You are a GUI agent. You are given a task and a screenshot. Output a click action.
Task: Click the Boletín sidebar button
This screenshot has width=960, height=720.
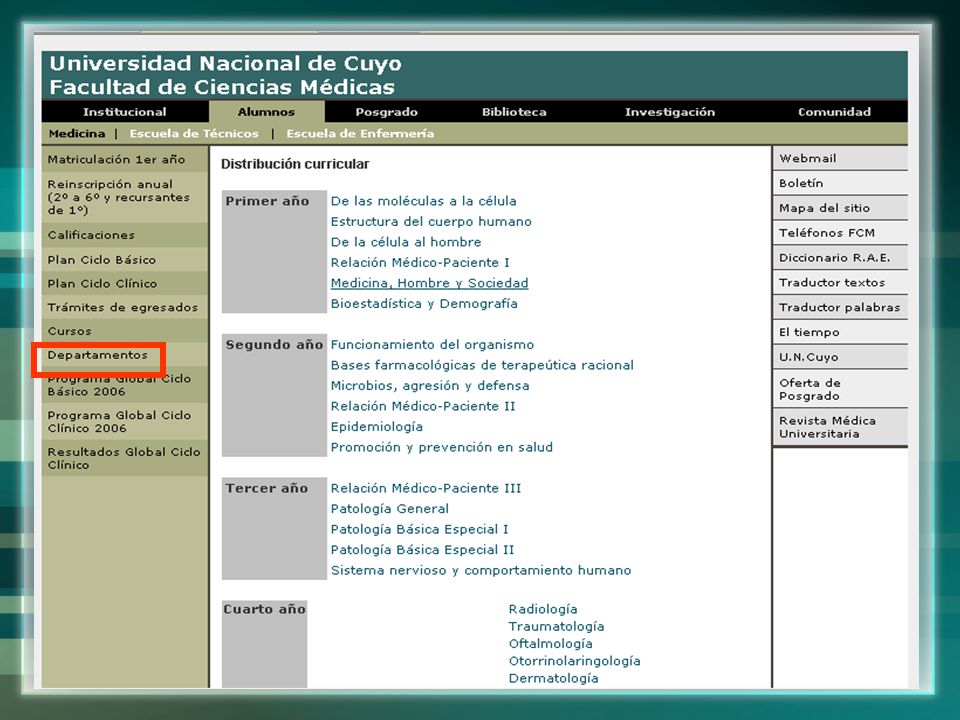point(841,183)
